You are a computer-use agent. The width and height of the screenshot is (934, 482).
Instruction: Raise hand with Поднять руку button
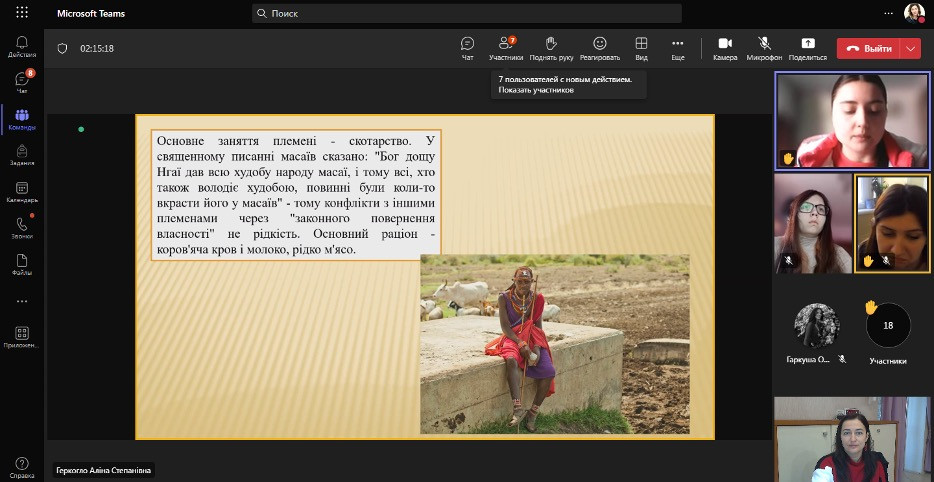pos(550,47)
